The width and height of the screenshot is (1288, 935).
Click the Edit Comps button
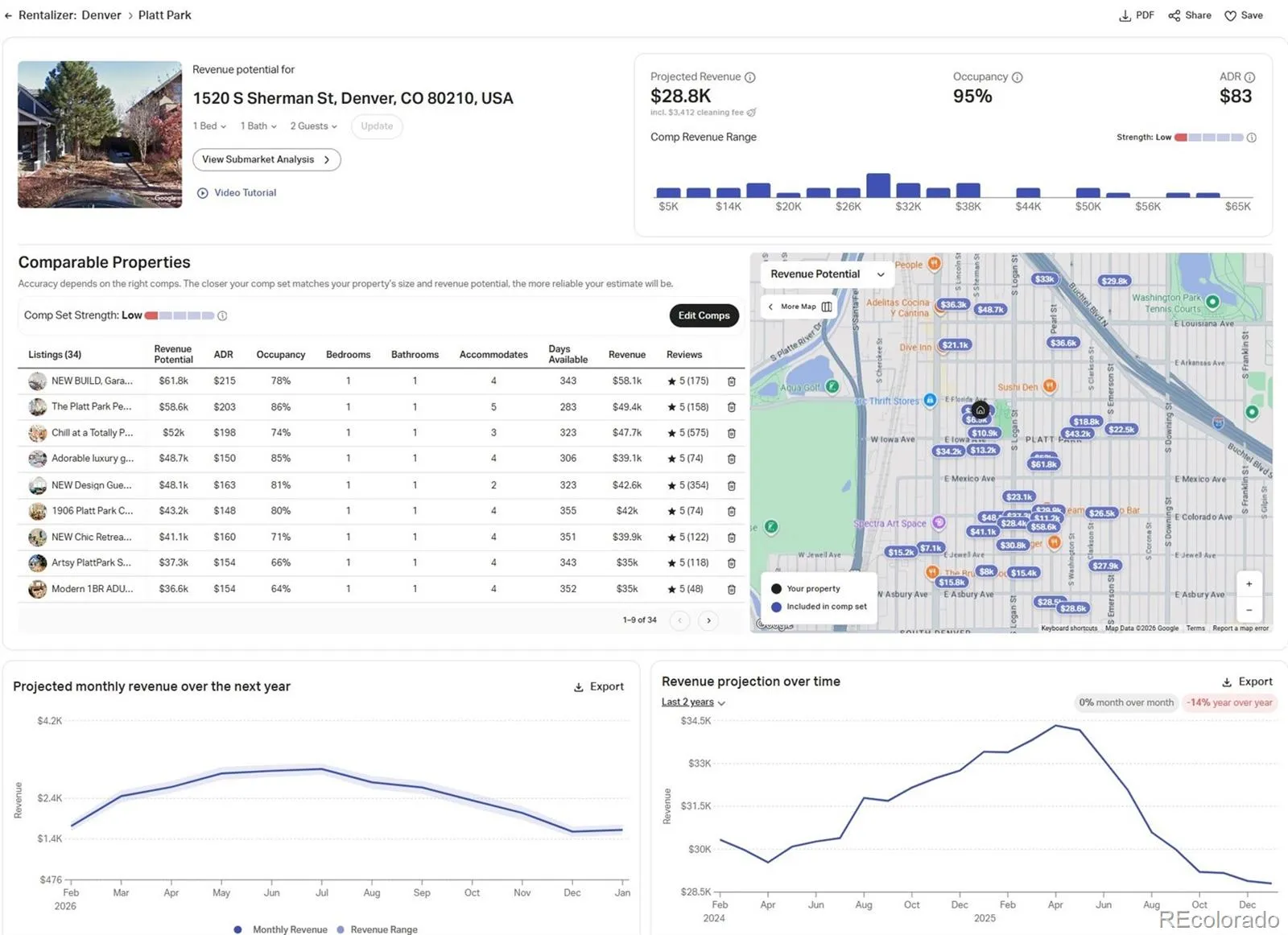click(x=704, y=315)
